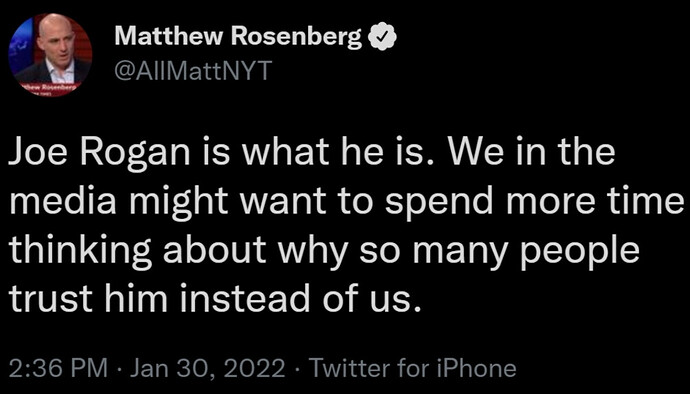
Task: Open Matthew Rosenberg's profile picture
Action: [x=50, y=55]
